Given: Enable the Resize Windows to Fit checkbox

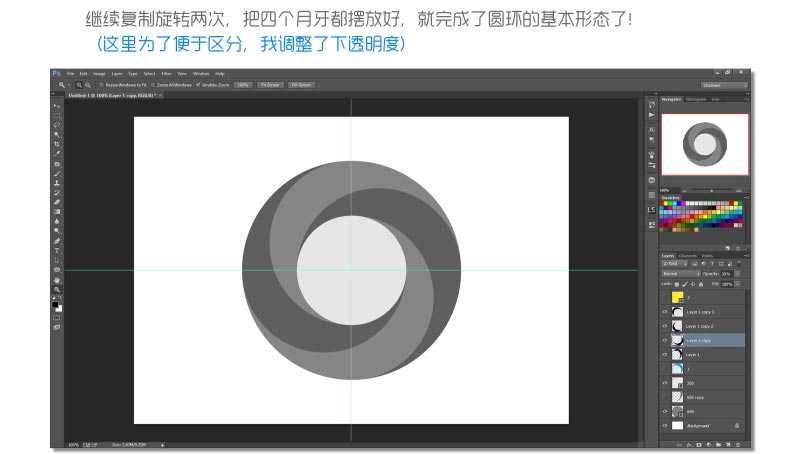Looking at the screenshot, I should tap(101, 85).
